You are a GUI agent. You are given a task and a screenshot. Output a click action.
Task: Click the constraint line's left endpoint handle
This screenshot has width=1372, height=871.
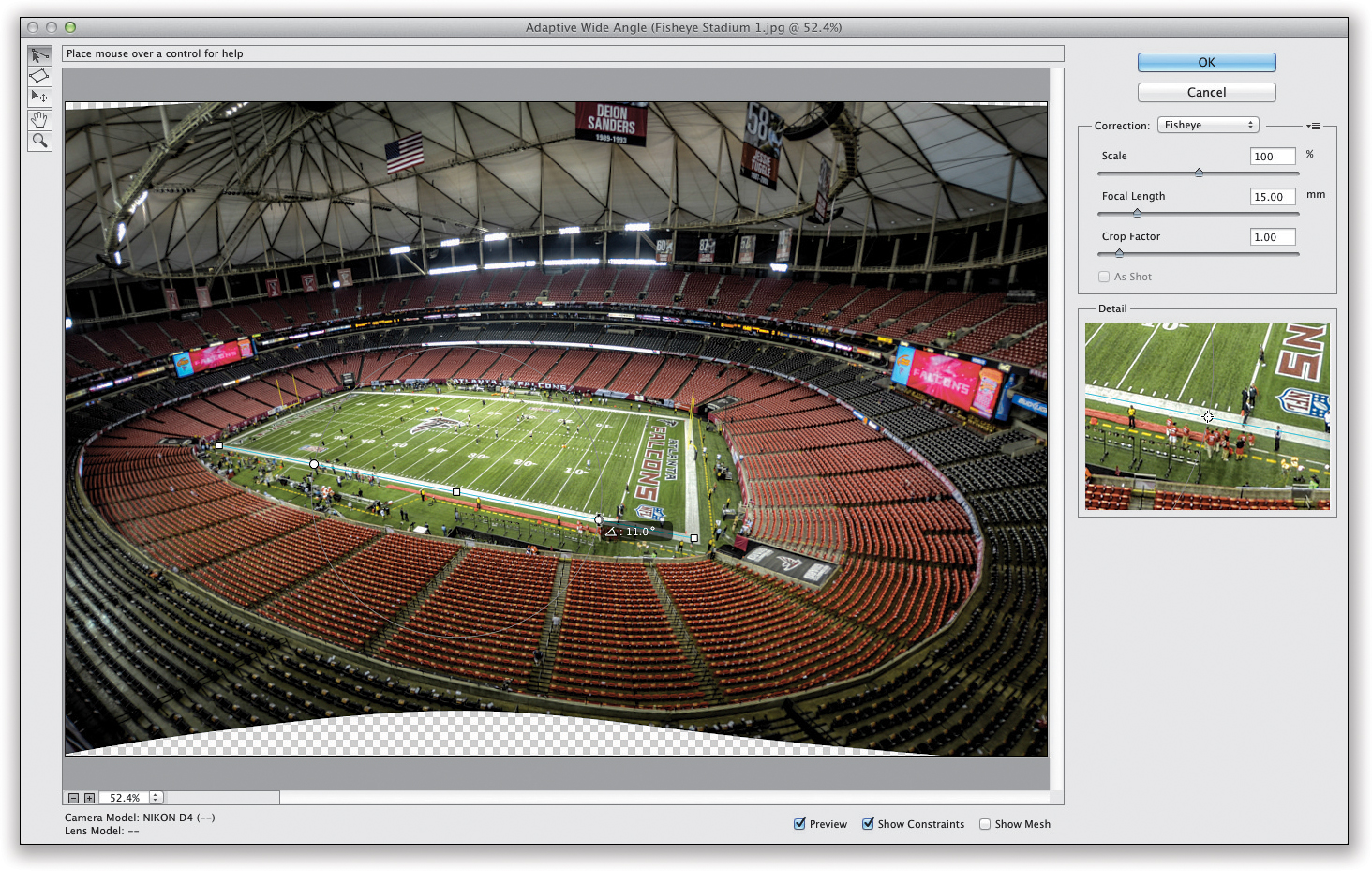click(219, 445)
